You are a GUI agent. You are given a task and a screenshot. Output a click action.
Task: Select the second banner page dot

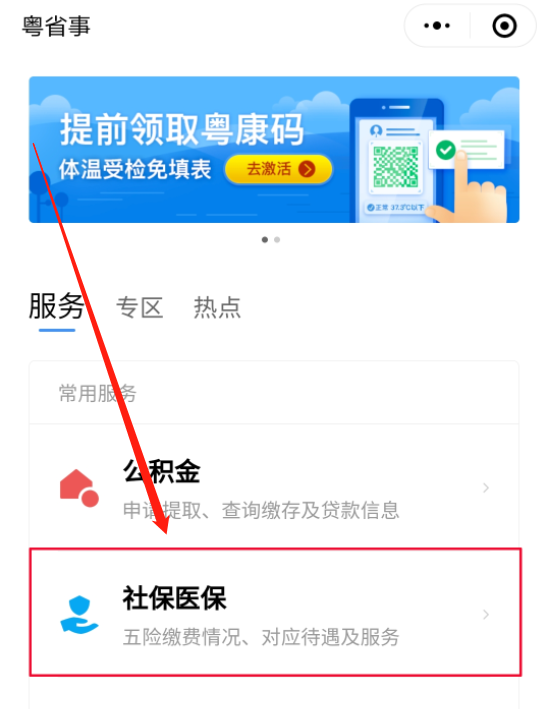pyautogui.click(x=277, y=240)
